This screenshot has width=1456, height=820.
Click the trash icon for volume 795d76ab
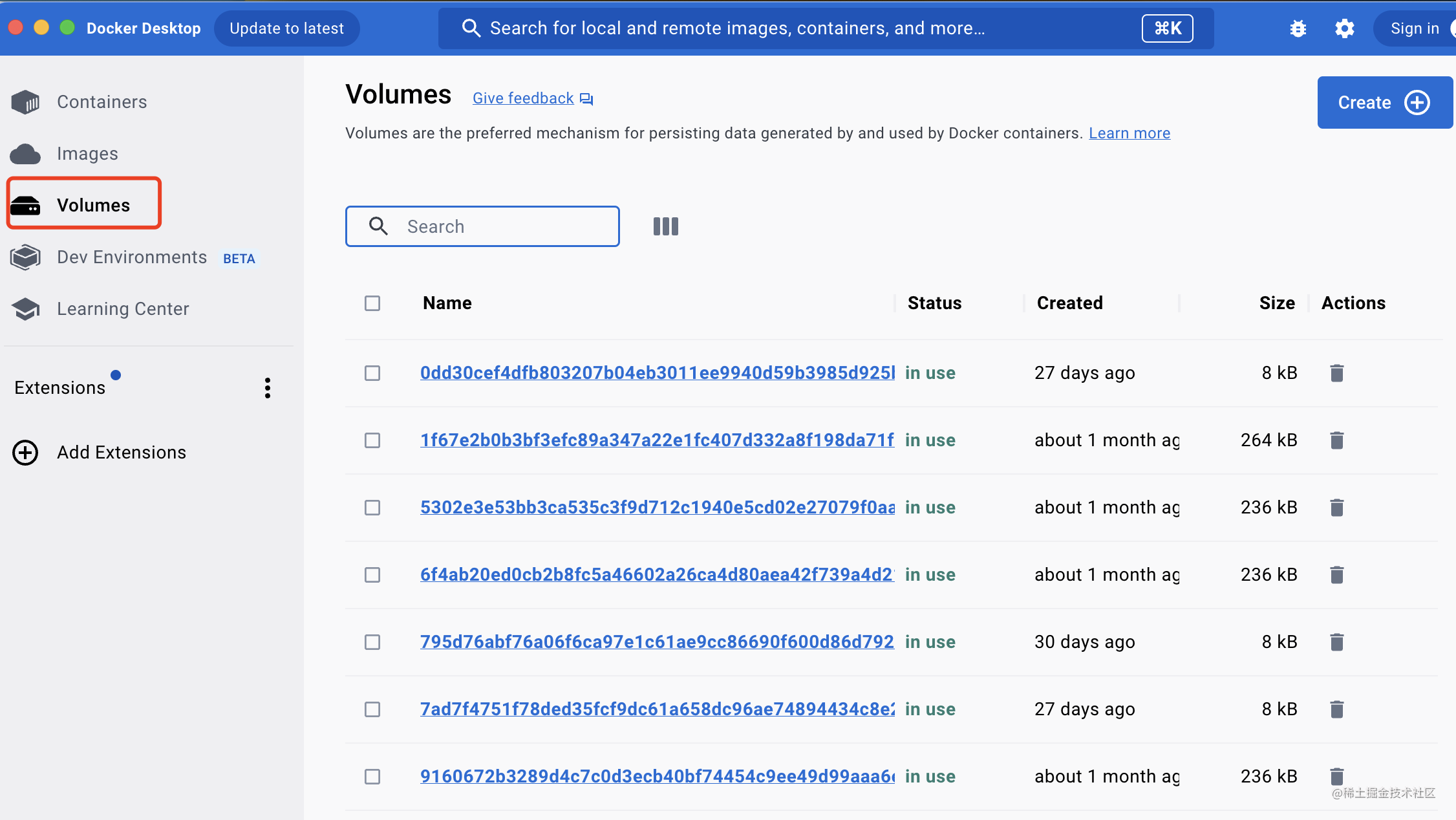coord(1337,642)
